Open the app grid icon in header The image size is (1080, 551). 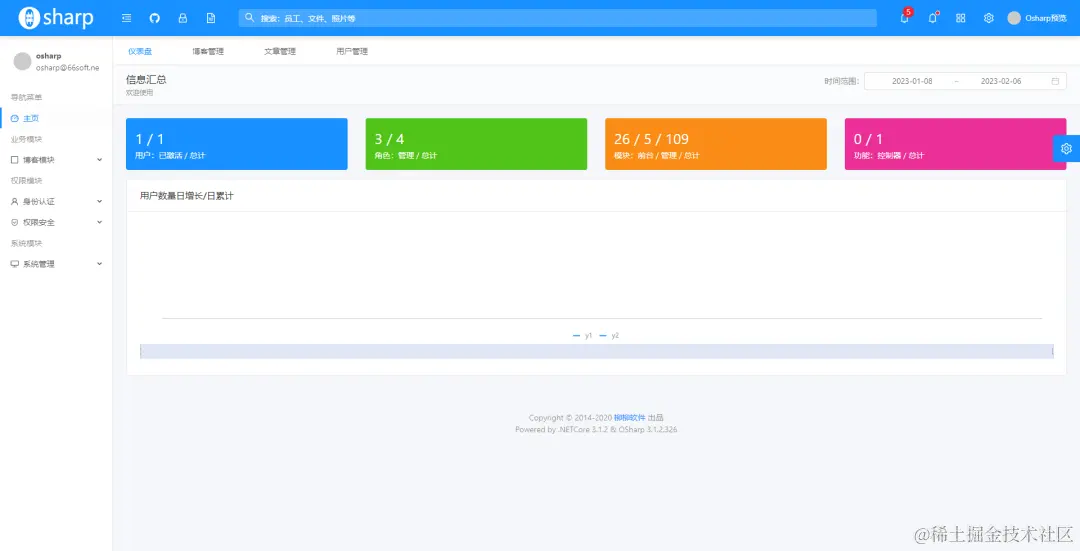tap(961, 19)
